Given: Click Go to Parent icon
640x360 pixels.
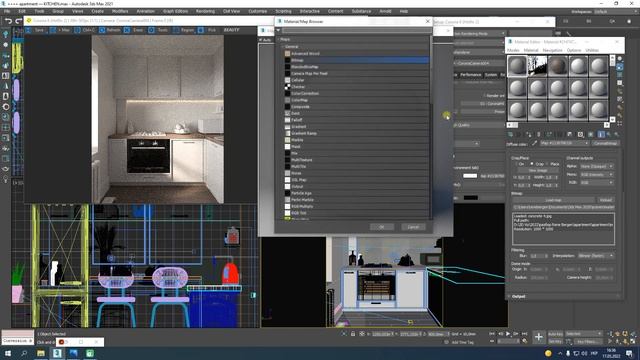Looking at the screenshot, I should click(x=609, y=134).
